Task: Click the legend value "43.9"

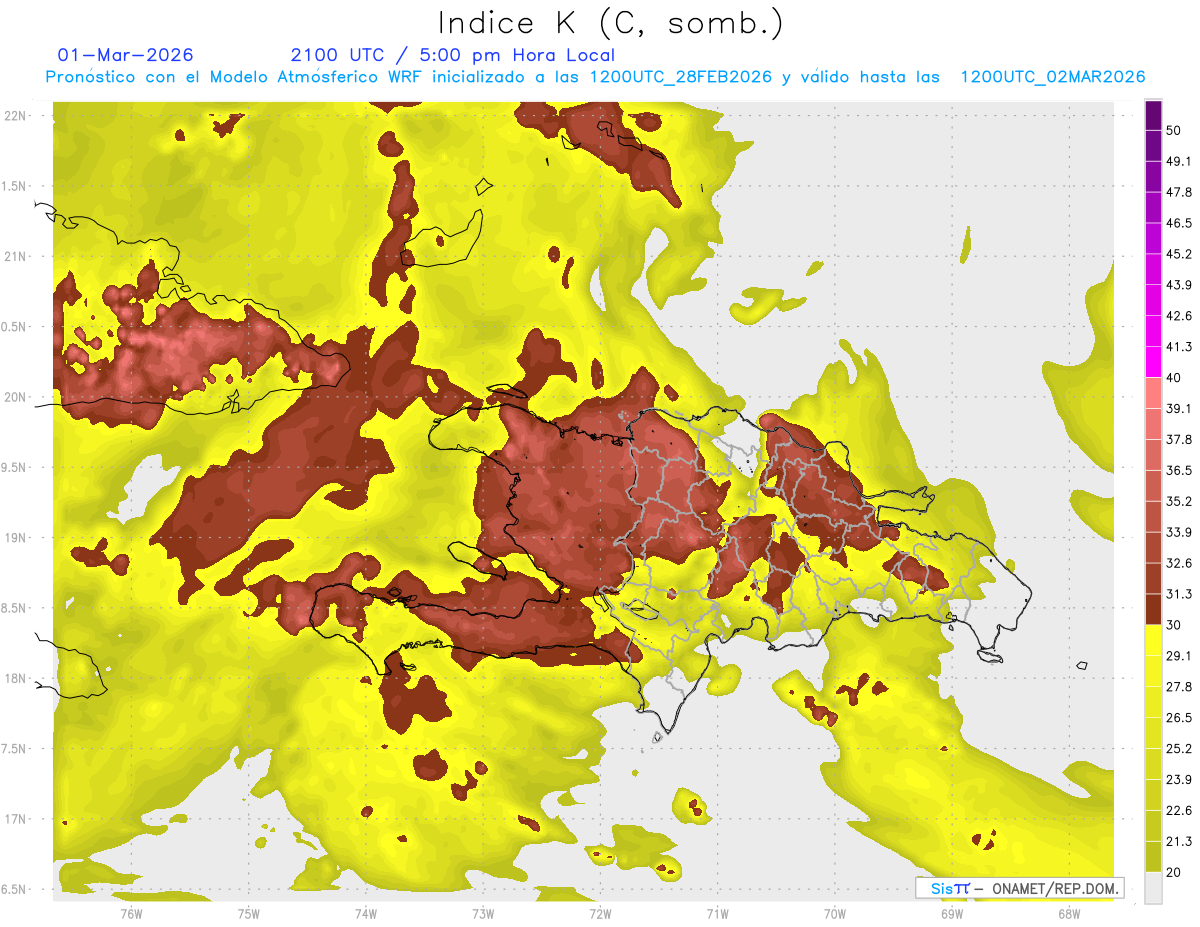Action: click(1178, 285)
